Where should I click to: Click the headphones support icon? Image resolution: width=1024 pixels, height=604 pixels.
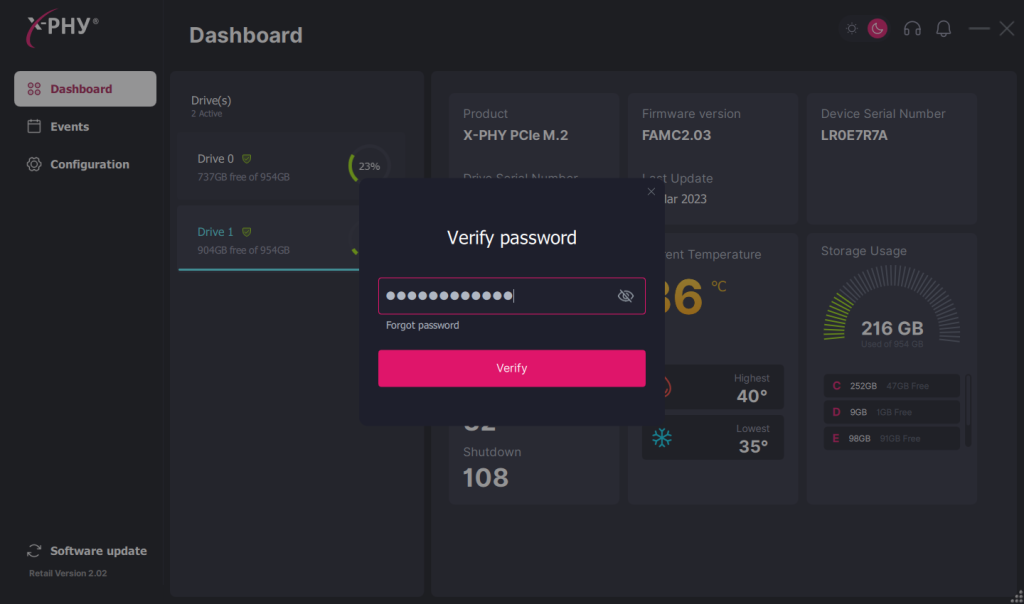[x=912, y=29]
